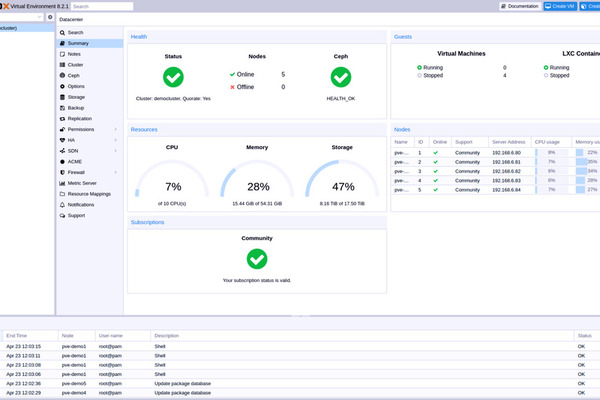
Task: Sort nodes by the Name column
Action: tap(403, 142)
